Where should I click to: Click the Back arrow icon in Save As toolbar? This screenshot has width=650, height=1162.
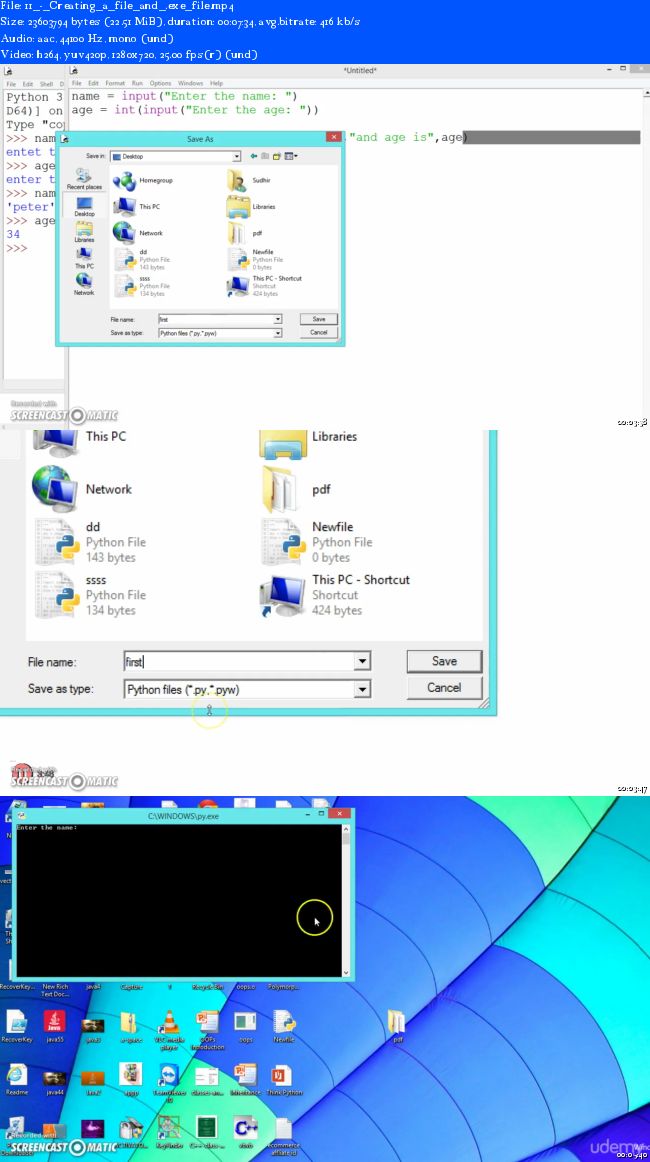pyautogui.click(x=253, y=156)
